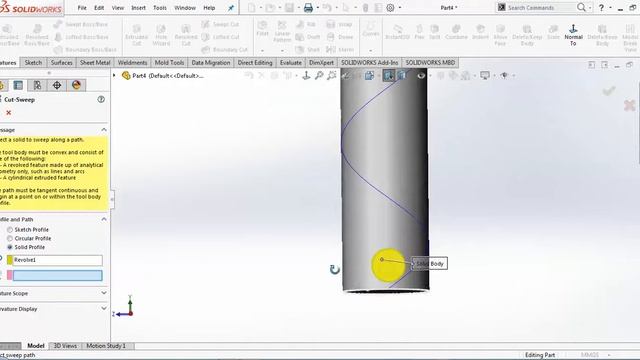Open the Print dropdown arrow
640x360 pixels.
pos(318,8)
